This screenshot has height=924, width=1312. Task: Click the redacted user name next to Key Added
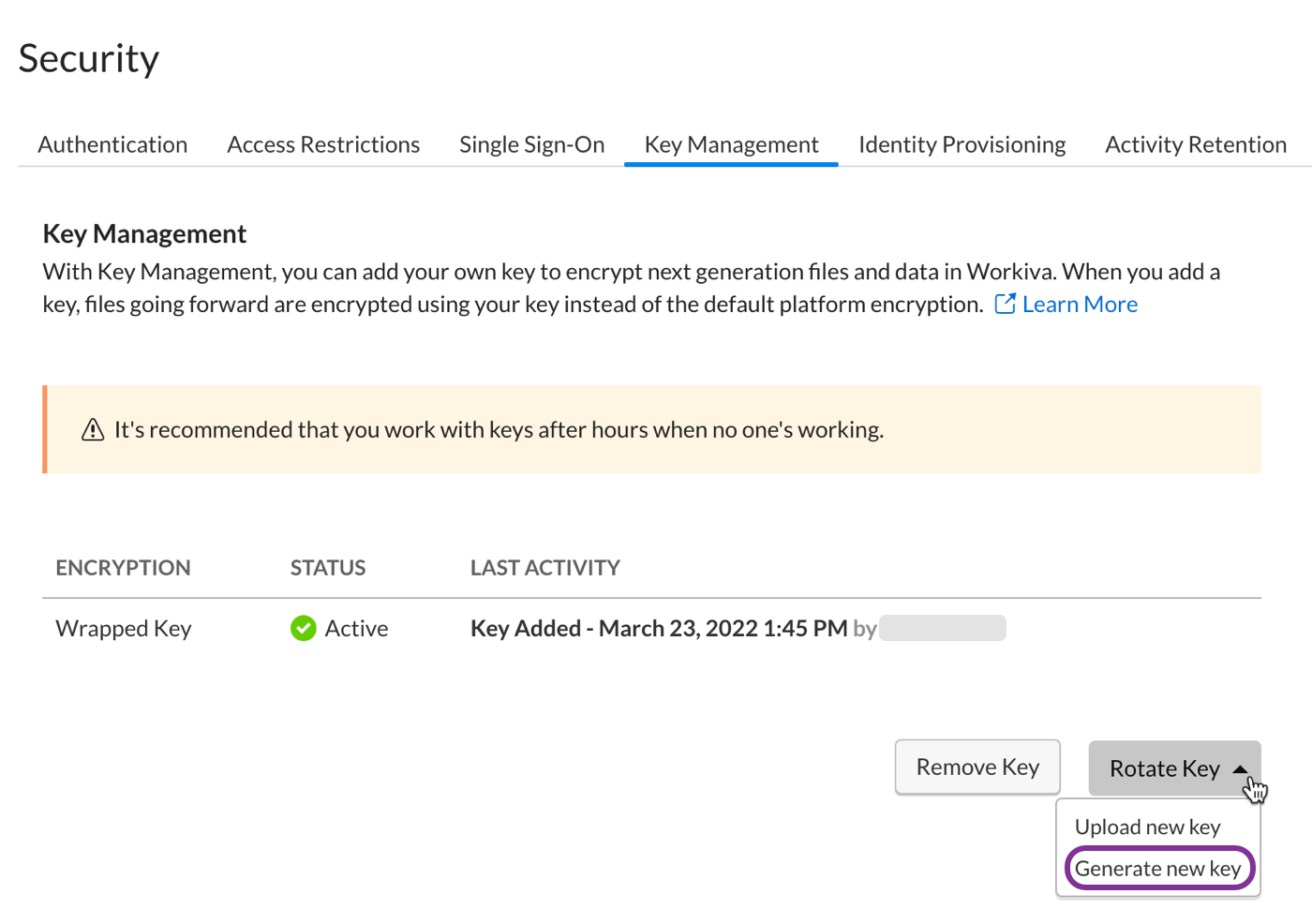pyautogui.click(x=942, y=628)
